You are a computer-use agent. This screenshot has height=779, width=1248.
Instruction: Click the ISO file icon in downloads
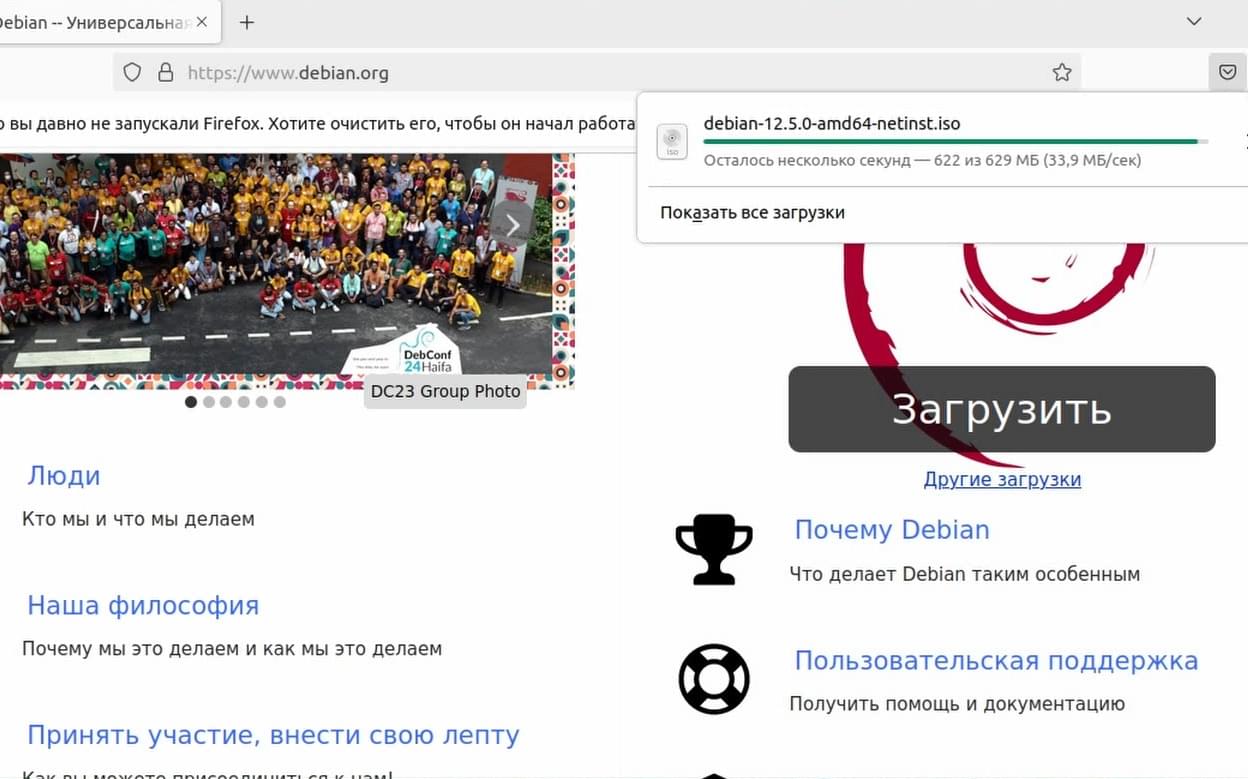[x=672, y=141]
